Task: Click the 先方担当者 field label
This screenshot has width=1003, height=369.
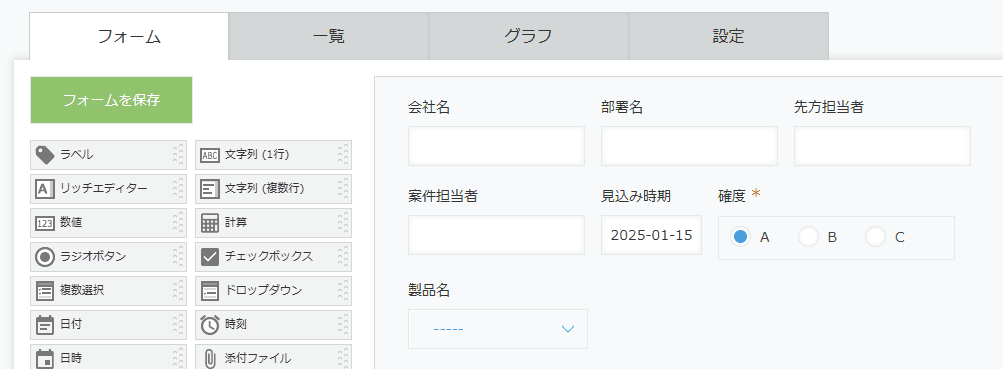Action: click(829, 107)
